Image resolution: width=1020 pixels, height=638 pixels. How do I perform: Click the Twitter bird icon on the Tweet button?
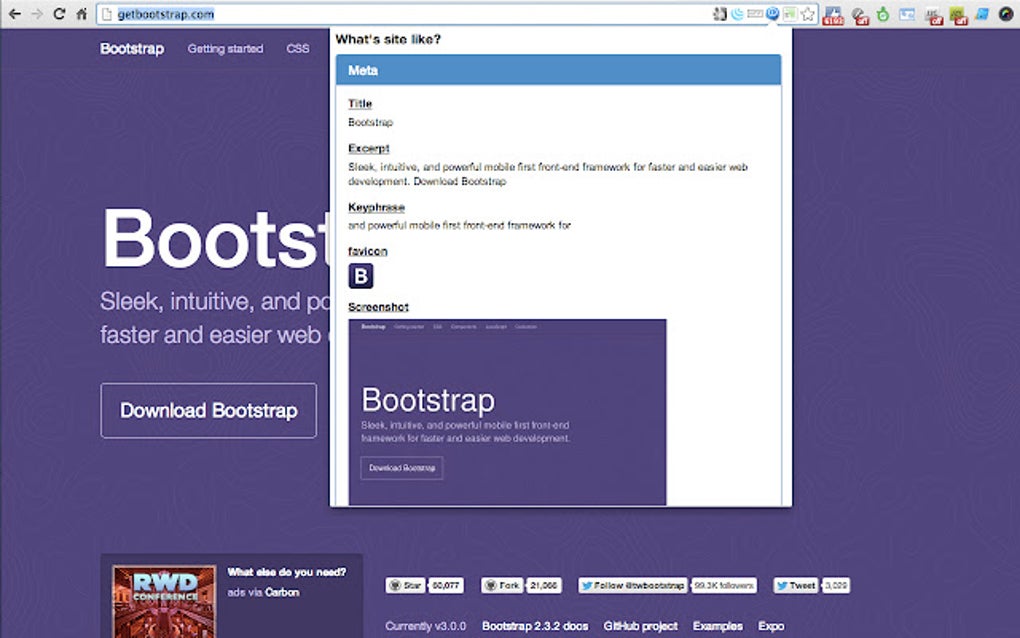pyautogui.click(x=783, y=585)
